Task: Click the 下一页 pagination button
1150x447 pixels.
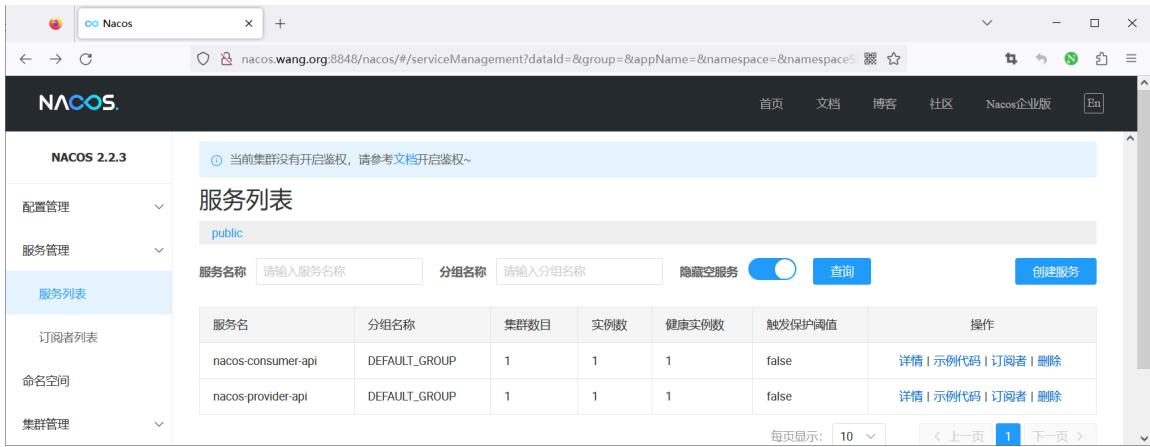Action: tap(1058, 436)
